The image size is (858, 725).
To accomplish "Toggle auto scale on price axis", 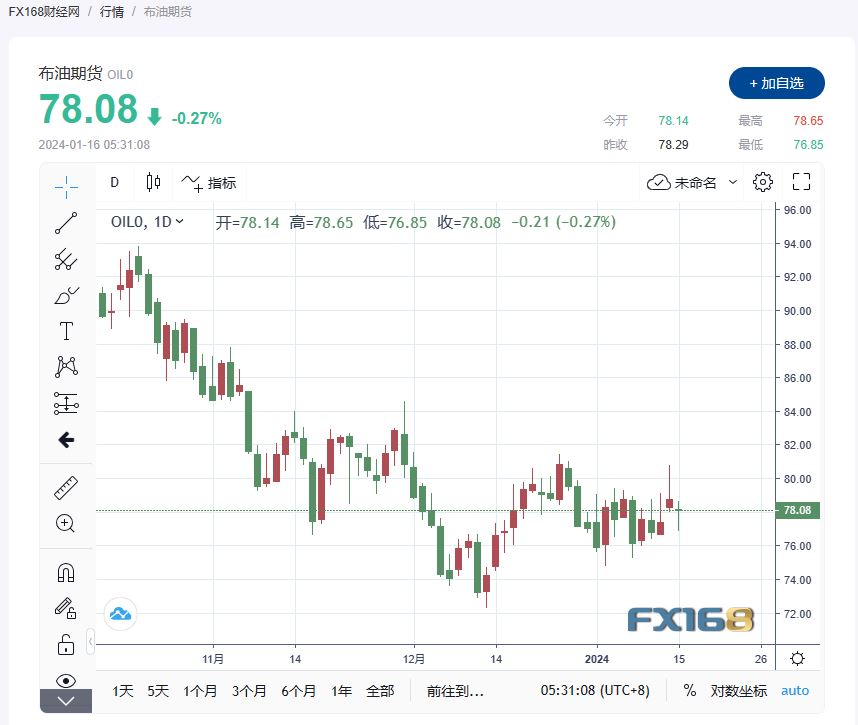I will click(795, 691).
